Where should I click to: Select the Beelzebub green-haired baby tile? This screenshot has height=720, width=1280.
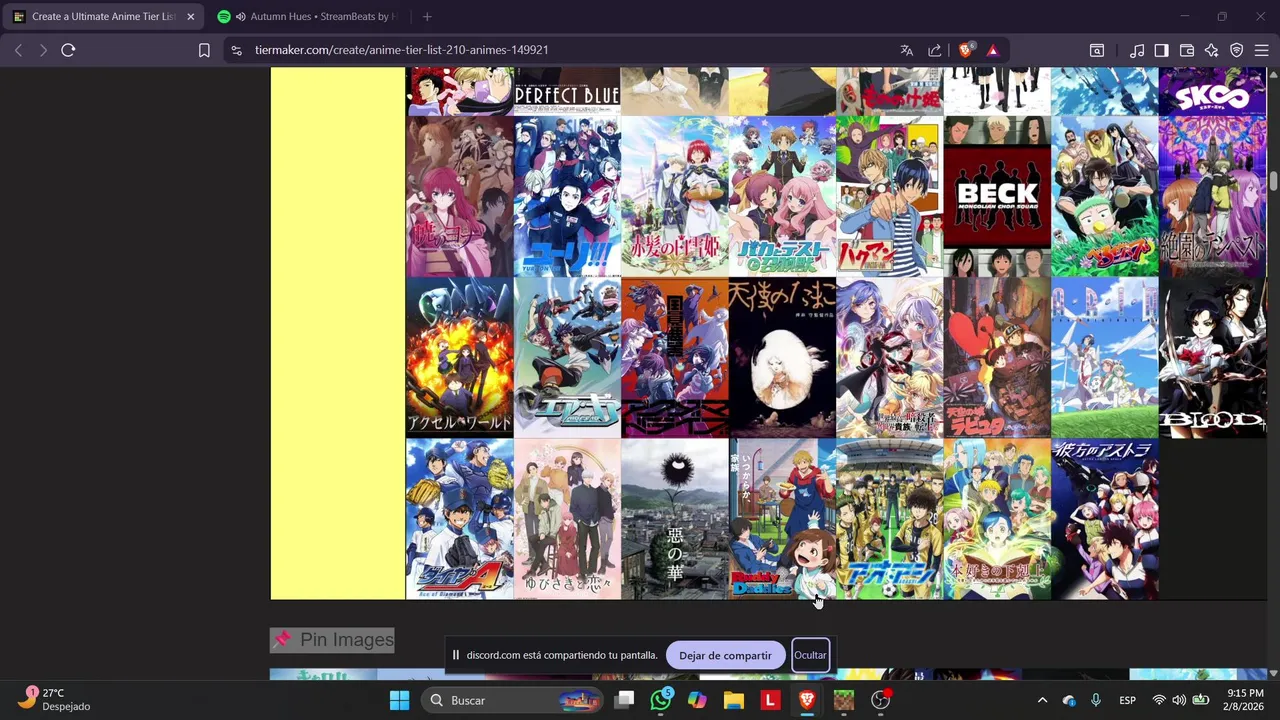coord(1105,197)
